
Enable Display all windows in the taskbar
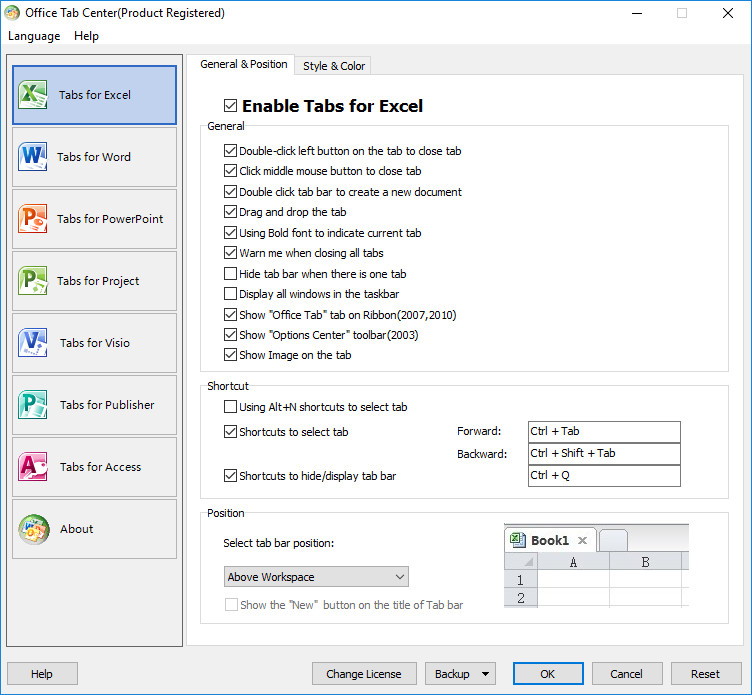[x=230, y=294]
